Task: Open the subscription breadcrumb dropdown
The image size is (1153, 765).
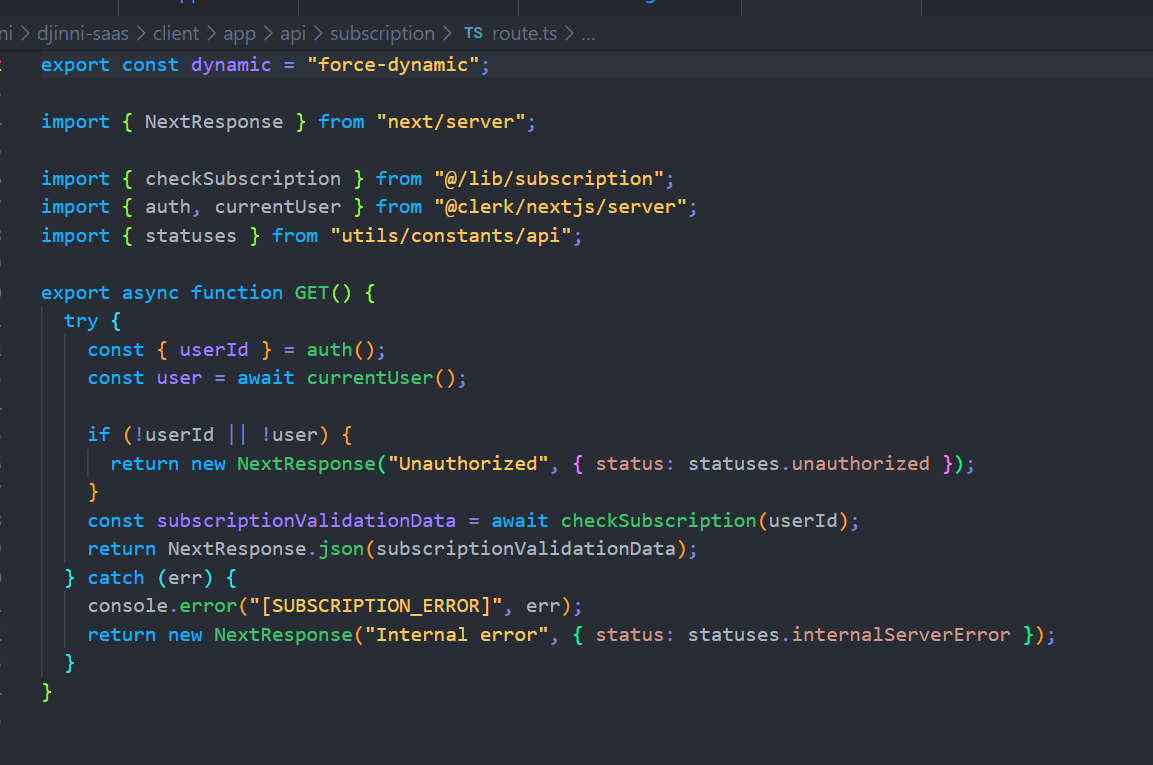Action: click(382, 33)
